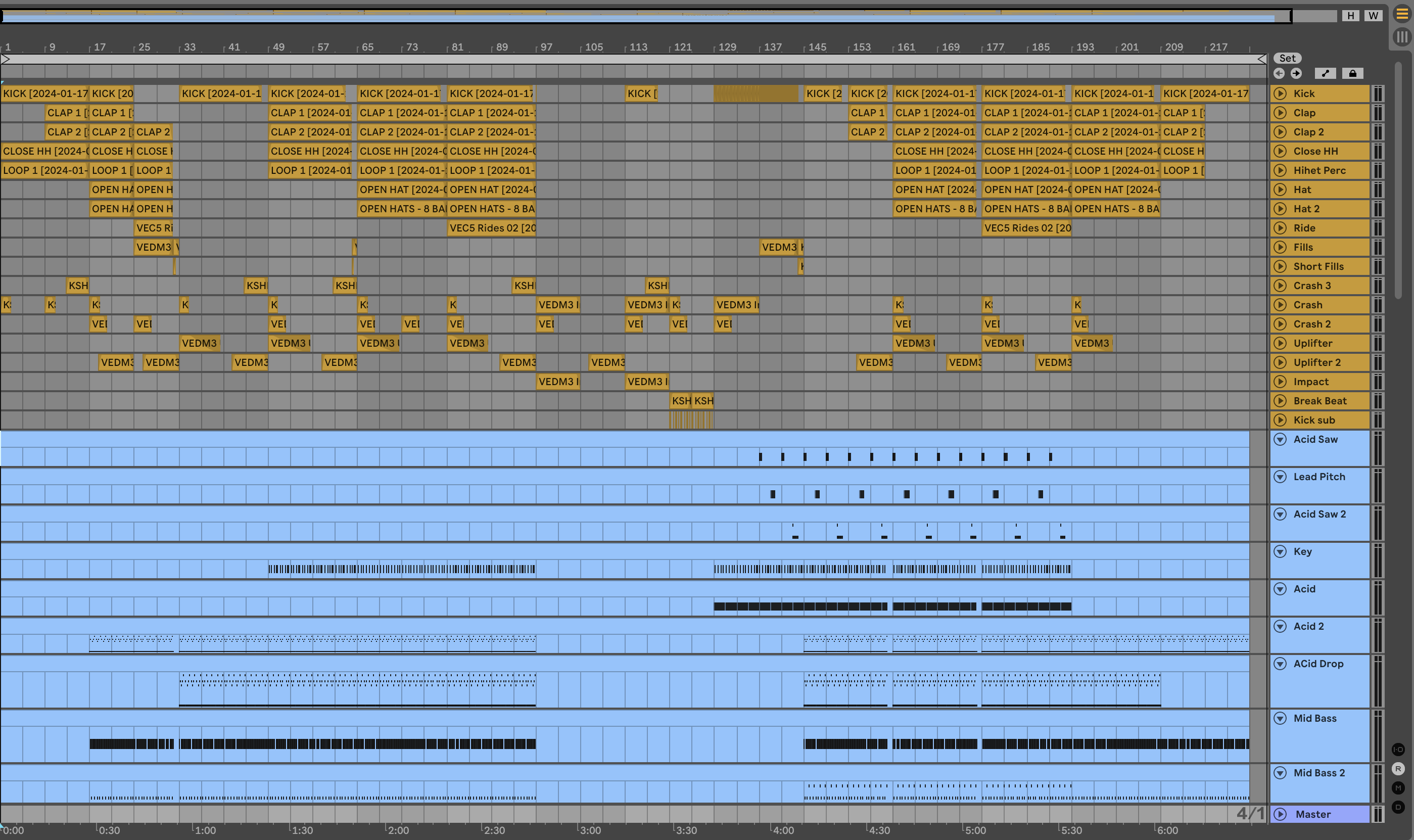Collapse the Mid Bass 2 track
The height and width of the screenshot is (840, 1414).
point(1280,773)
